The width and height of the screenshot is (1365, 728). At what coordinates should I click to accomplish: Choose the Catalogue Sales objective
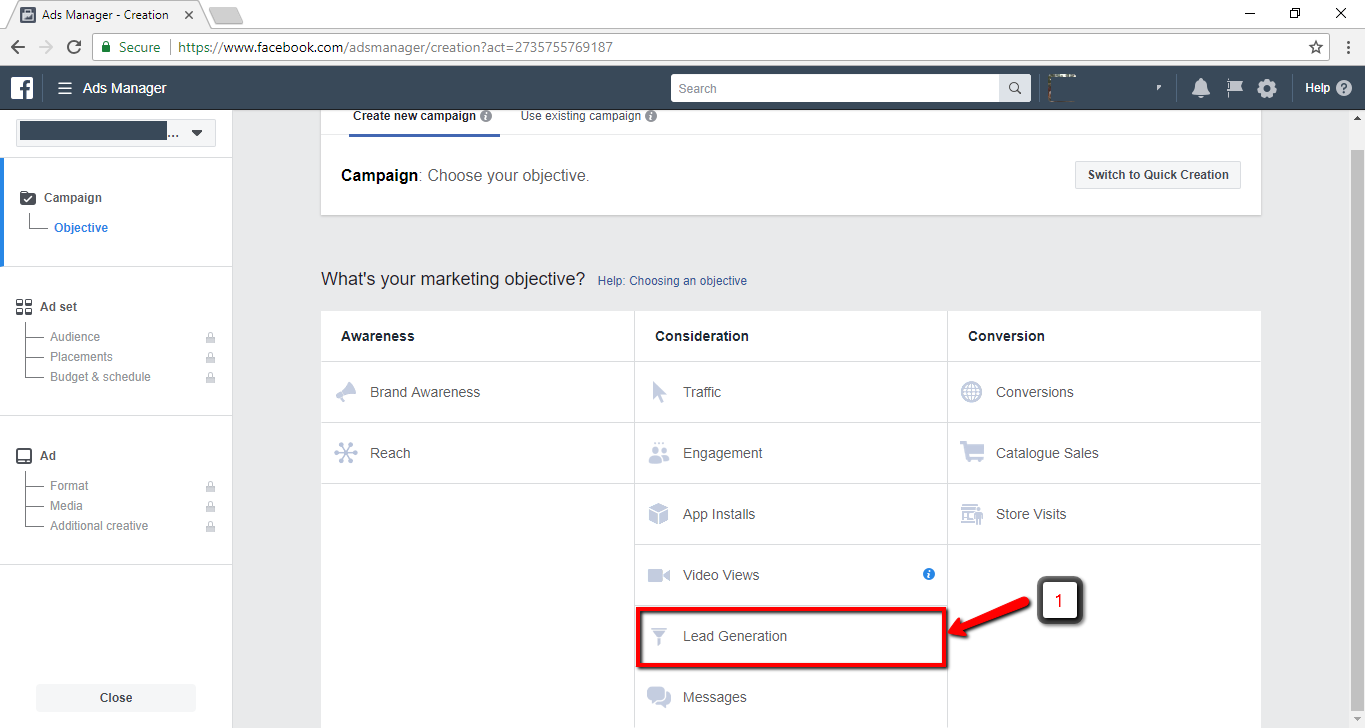1104,453
